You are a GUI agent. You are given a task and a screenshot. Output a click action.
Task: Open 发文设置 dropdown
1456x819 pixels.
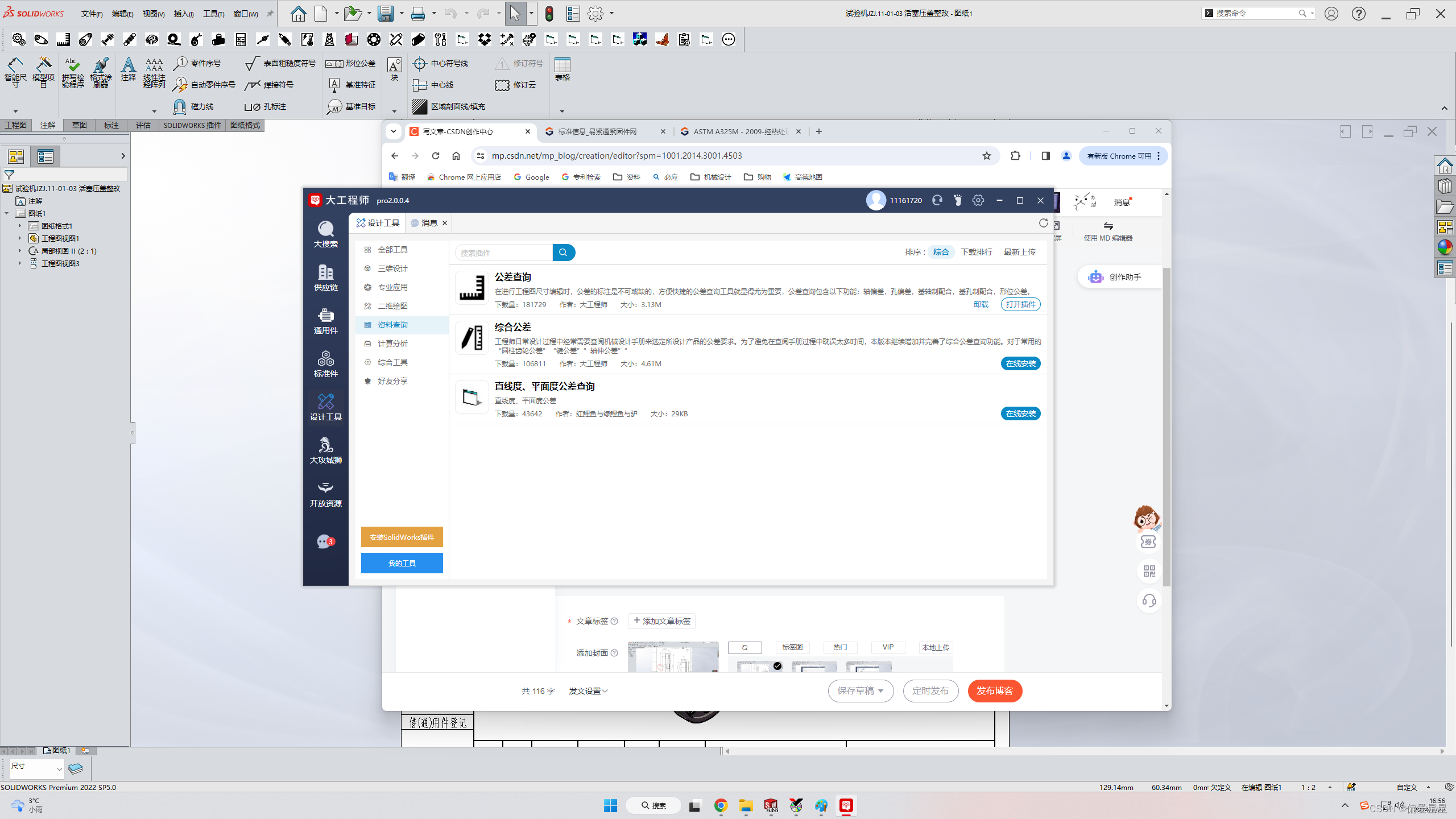tap(588, 691)
